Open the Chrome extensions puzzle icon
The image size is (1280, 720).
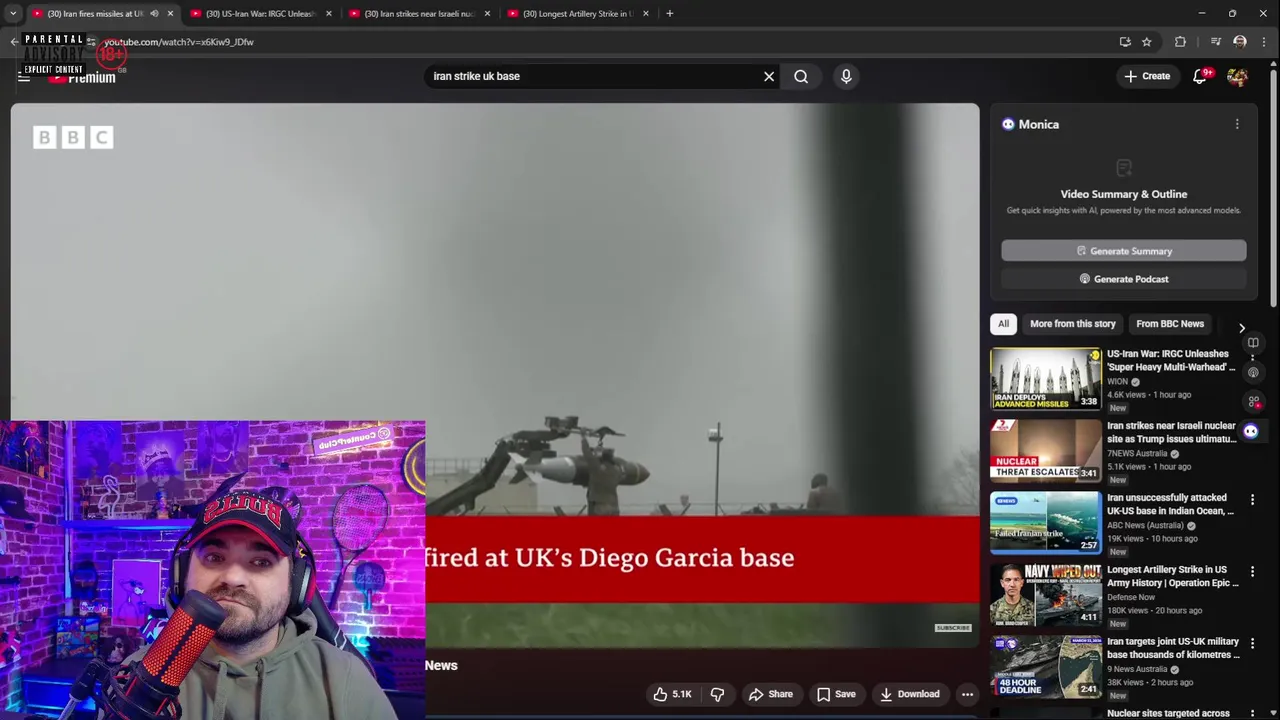[x=1180, y=42]
